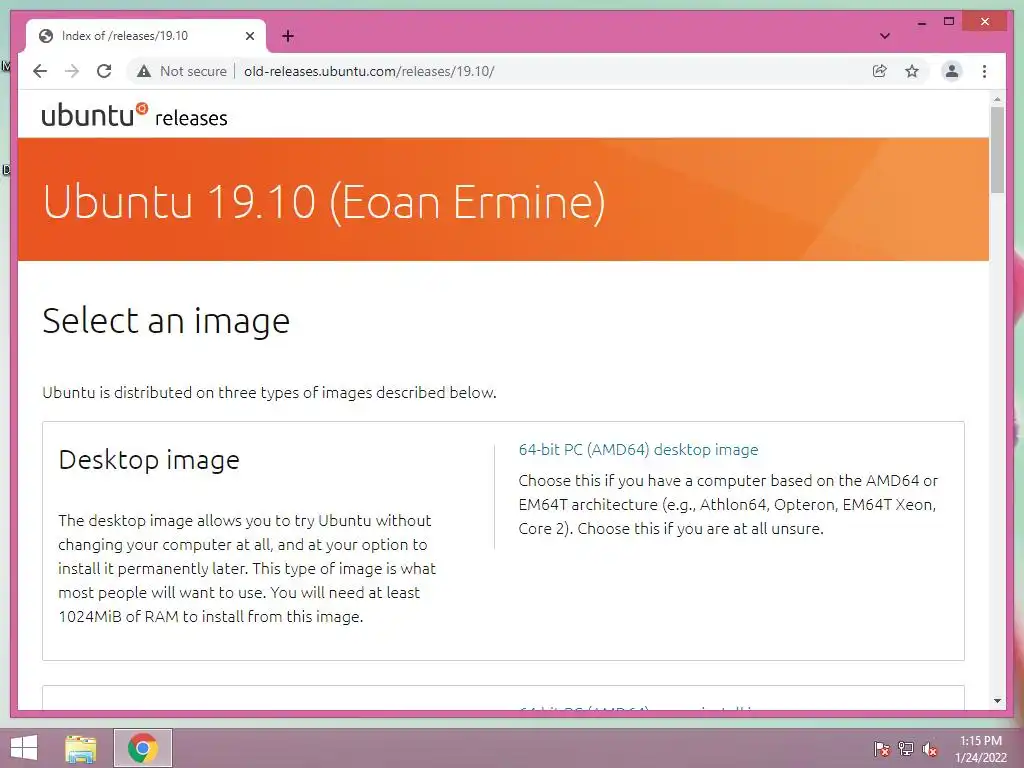Click the Select an image heading

click(x=166, y=321)
